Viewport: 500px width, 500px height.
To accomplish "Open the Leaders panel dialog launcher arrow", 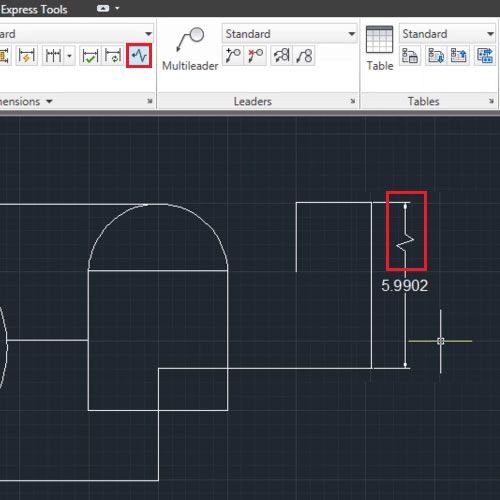I will coord(353,101).
